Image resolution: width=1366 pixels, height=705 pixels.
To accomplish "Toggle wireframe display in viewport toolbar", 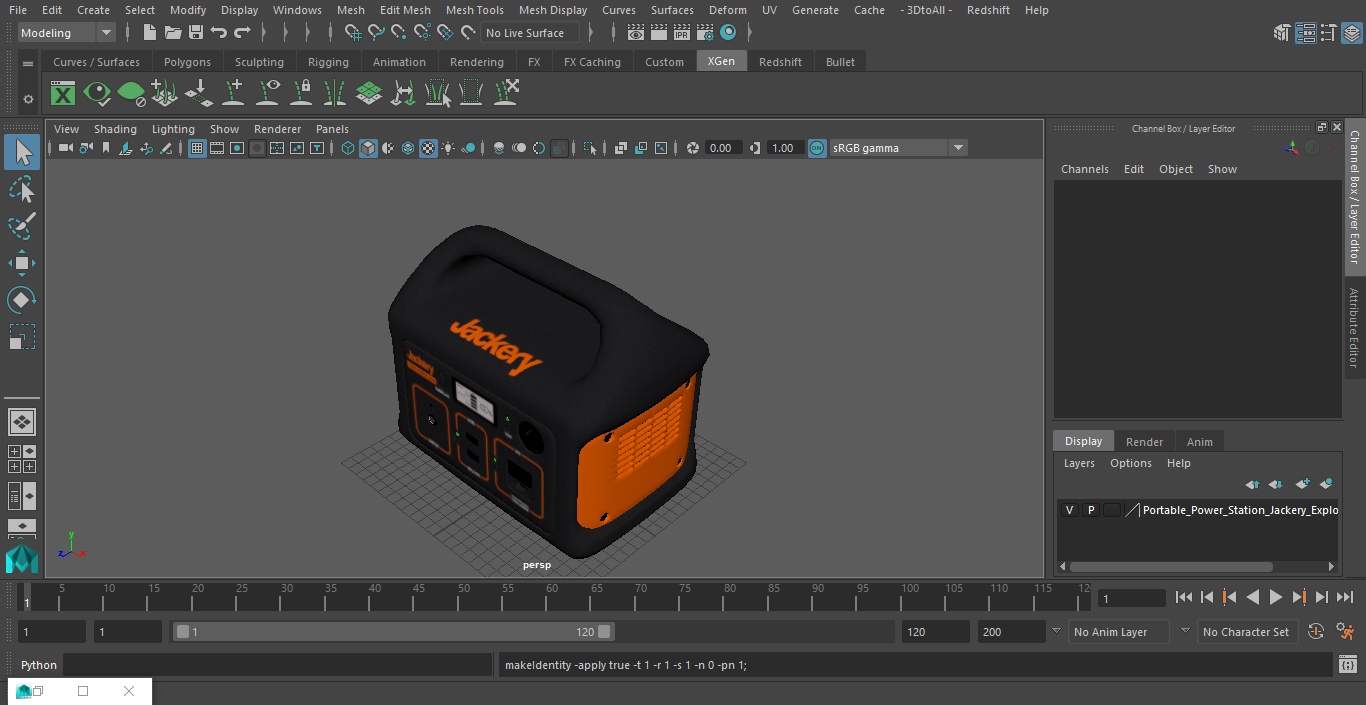I will [348, 148].
